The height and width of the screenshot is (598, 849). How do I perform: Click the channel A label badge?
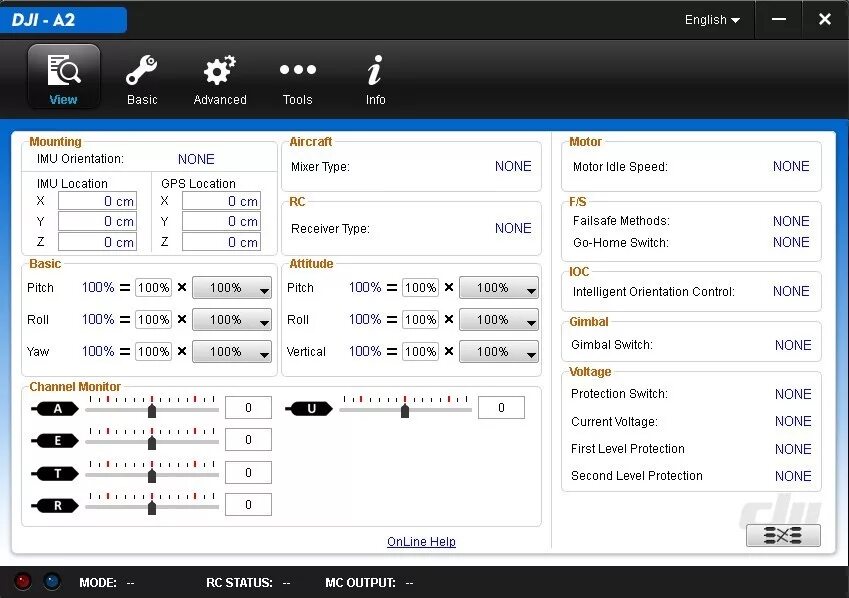[x=55, y=408]
